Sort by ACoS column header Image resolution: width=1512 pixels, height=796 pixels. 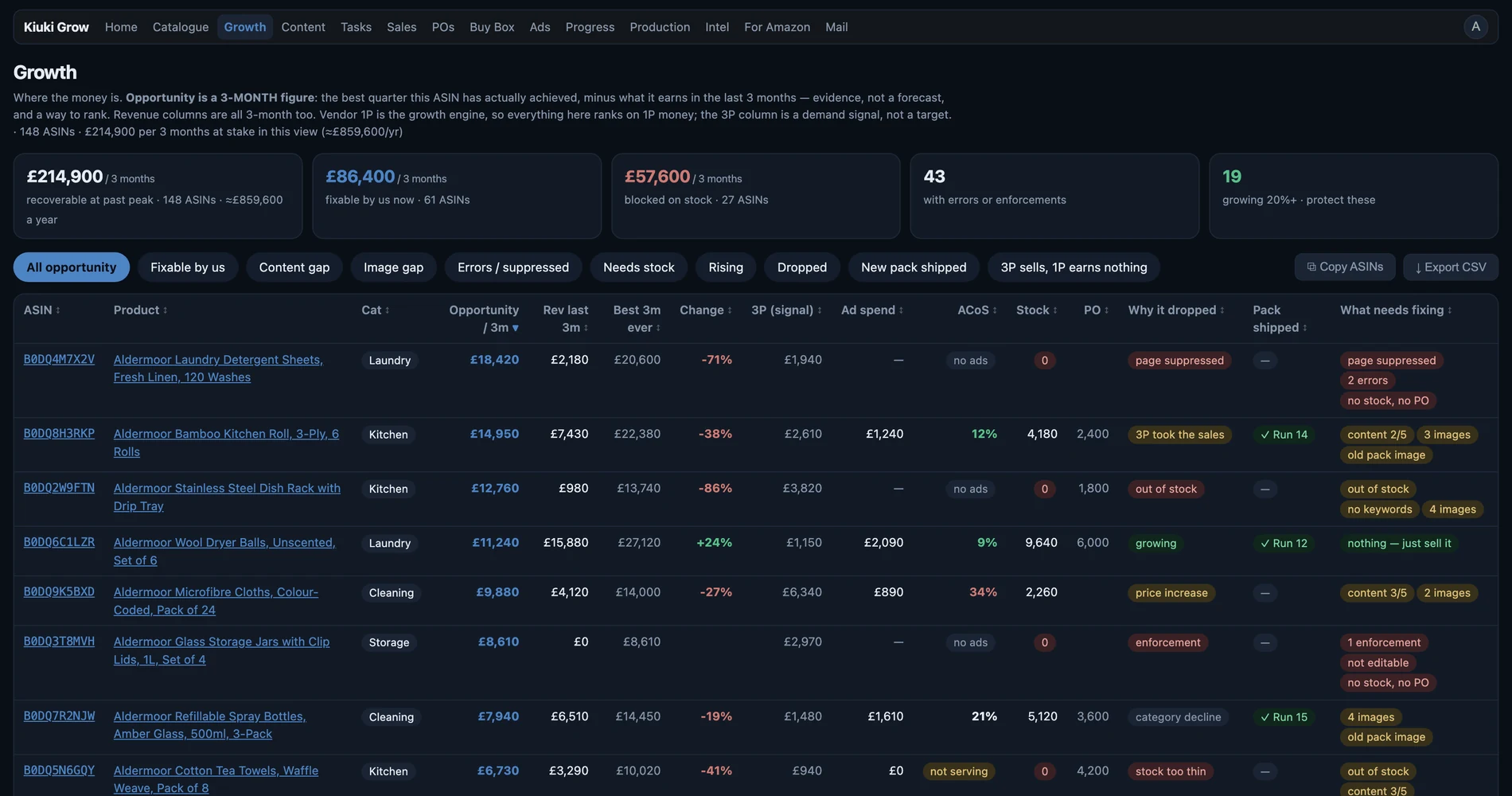(x=977, y=310)
